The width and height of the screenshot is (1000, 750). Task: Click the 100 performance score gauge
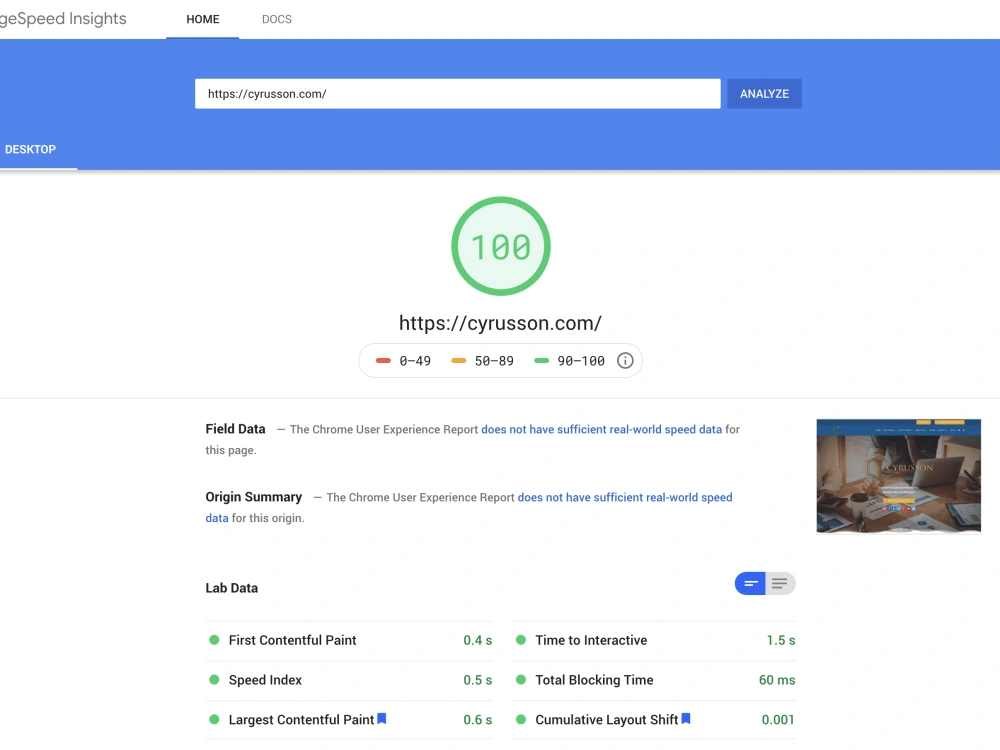[x=501, y=246]
